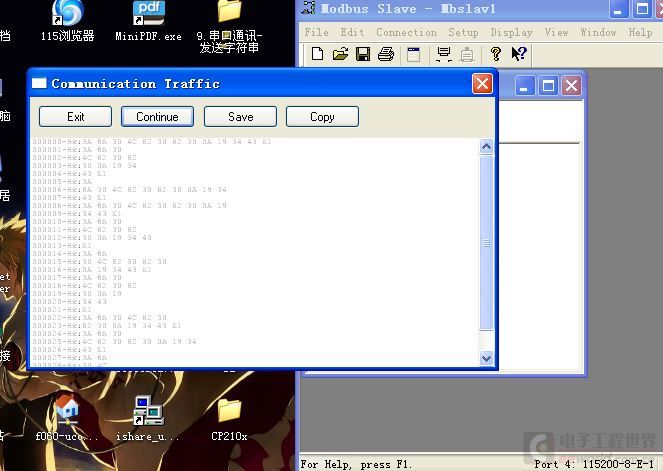
Task: Minimize the Modbus Slave main window
Action: click(618, 9)
